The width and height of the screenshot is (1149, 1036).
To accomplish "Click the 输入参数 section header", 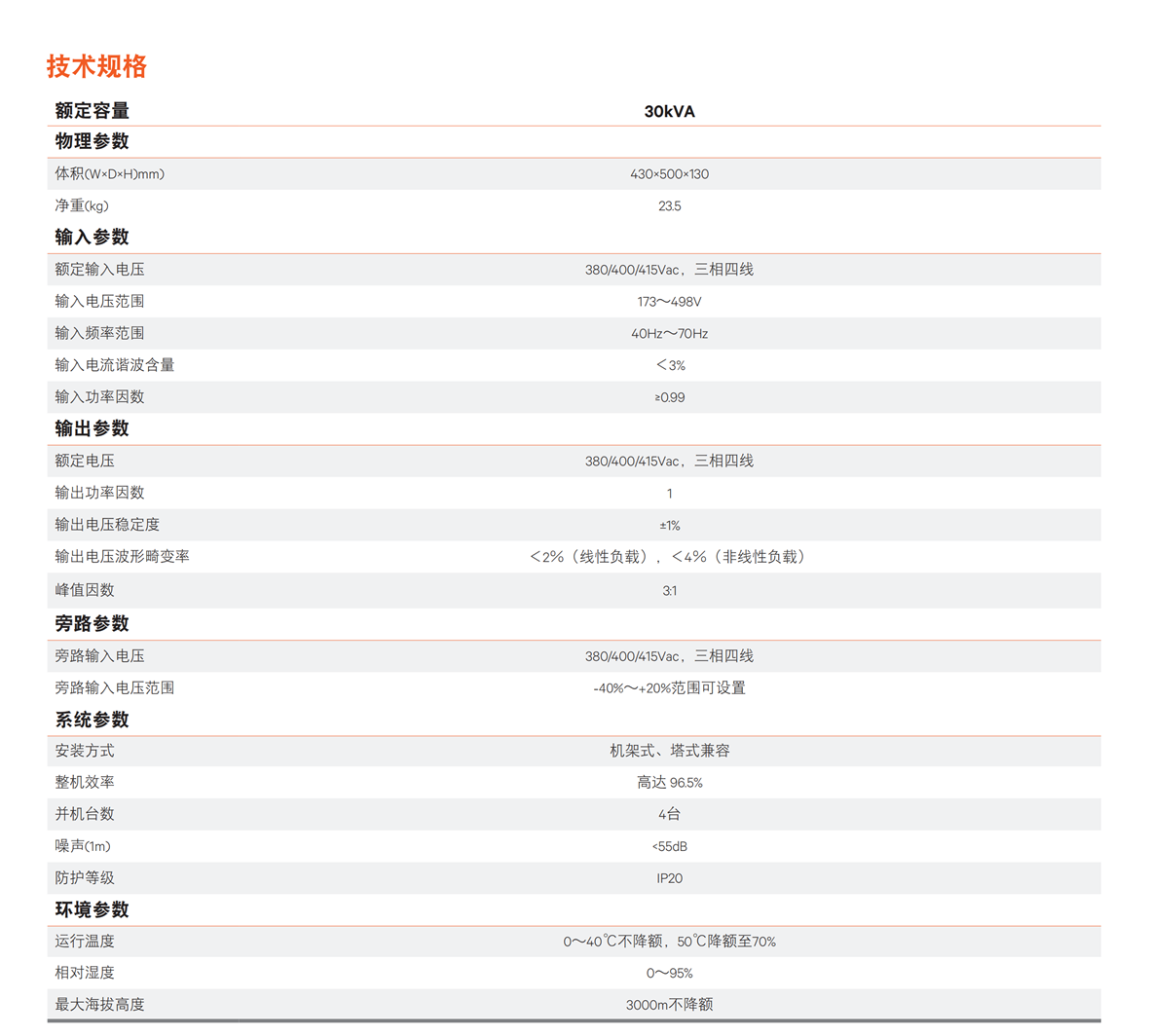I will pyautogui.click(x=92, y=238).
